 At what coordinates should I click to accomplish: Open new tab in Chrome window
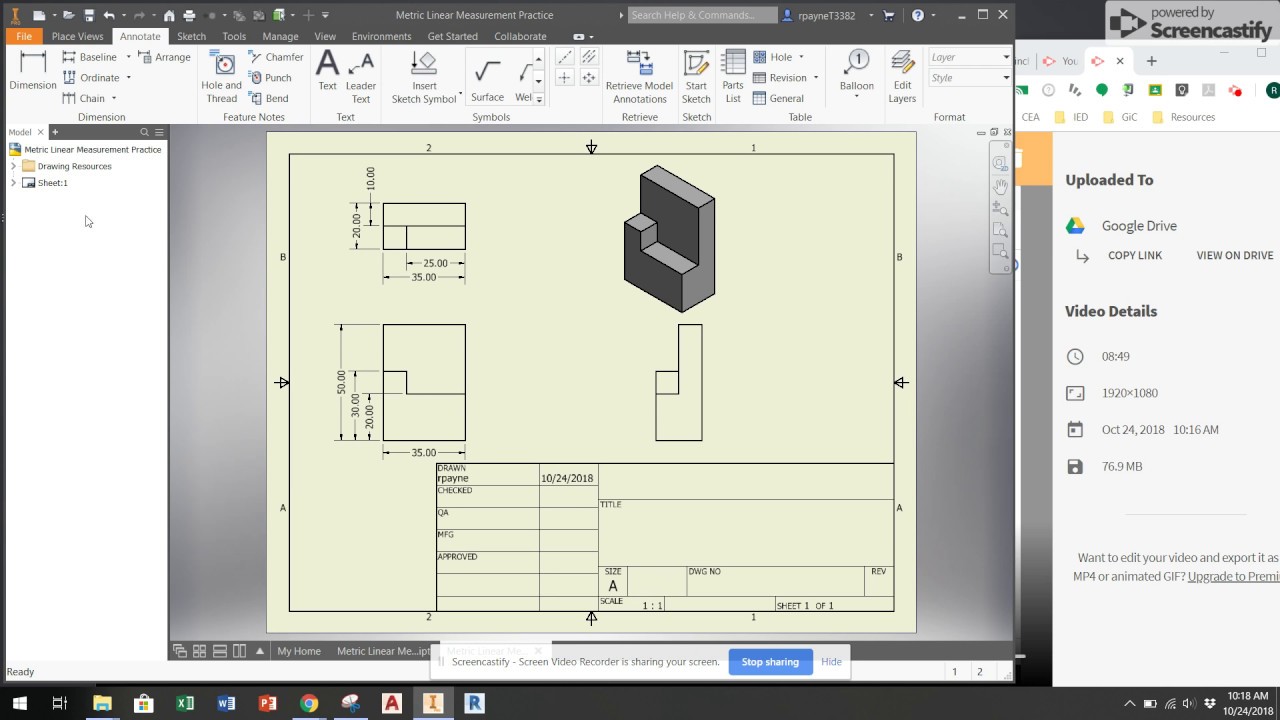(1151, 61)
